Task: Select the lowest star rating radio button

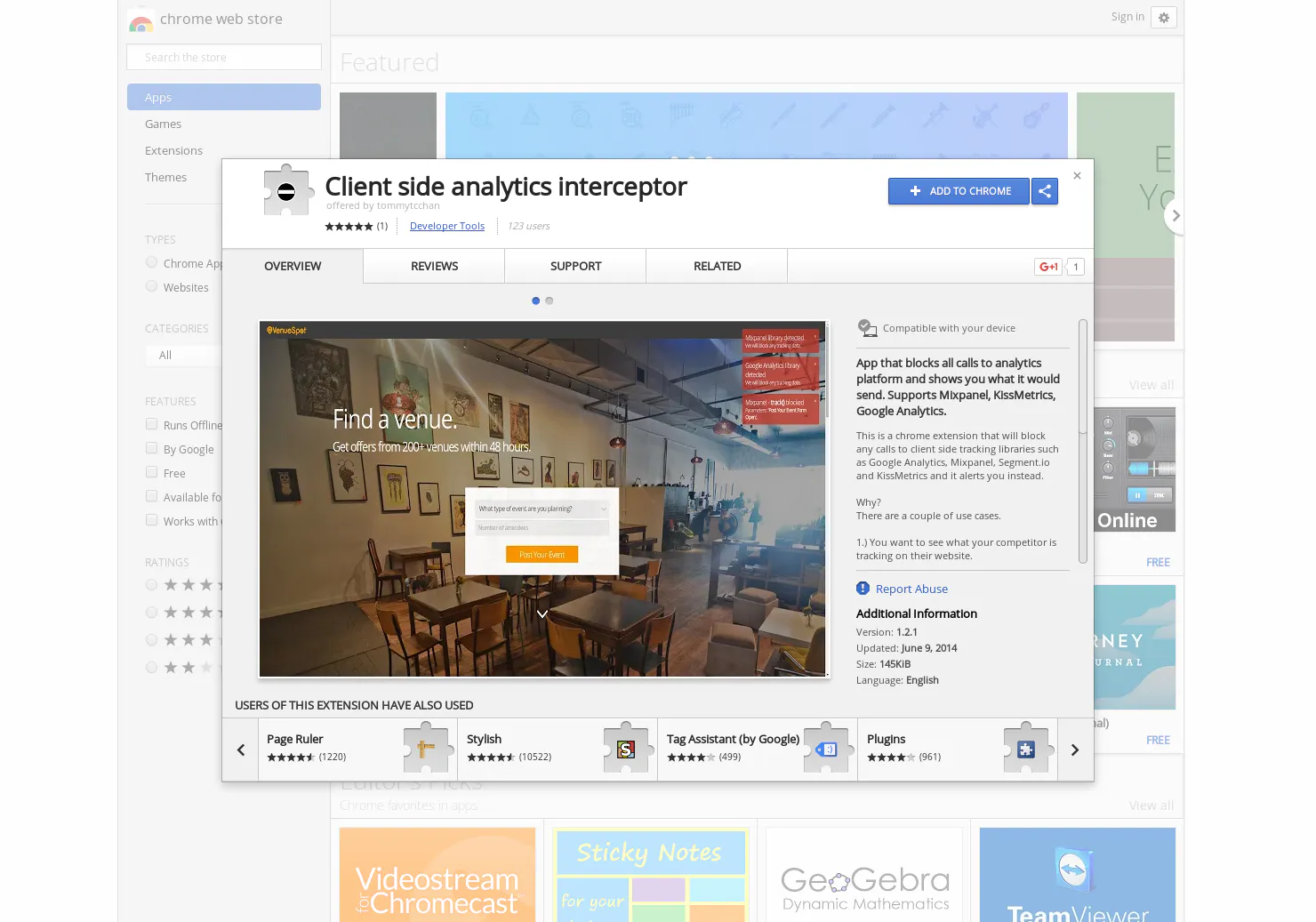Action: tap(152, 668)
